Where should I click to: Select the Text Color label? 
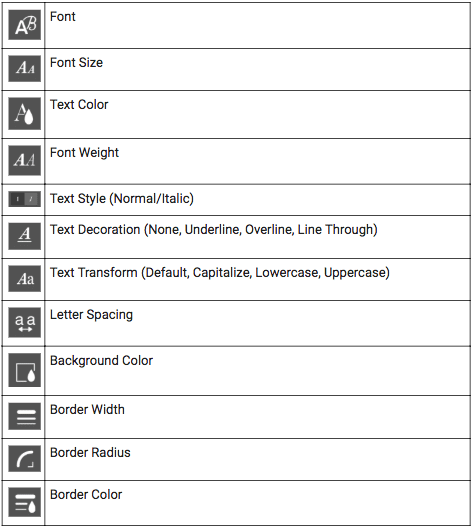(79, 105)
